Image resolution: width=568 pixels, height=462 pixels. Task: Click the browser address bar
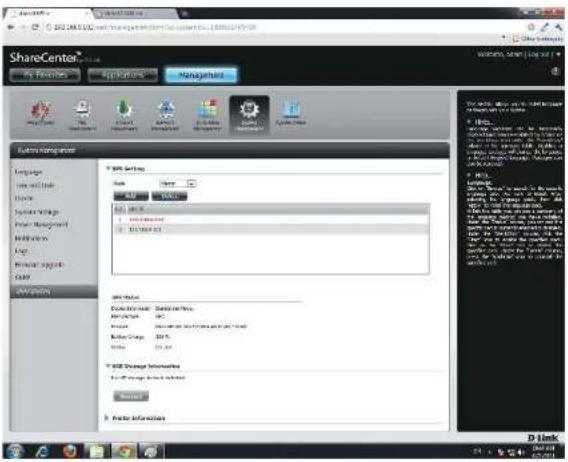(x=283, y=27)
